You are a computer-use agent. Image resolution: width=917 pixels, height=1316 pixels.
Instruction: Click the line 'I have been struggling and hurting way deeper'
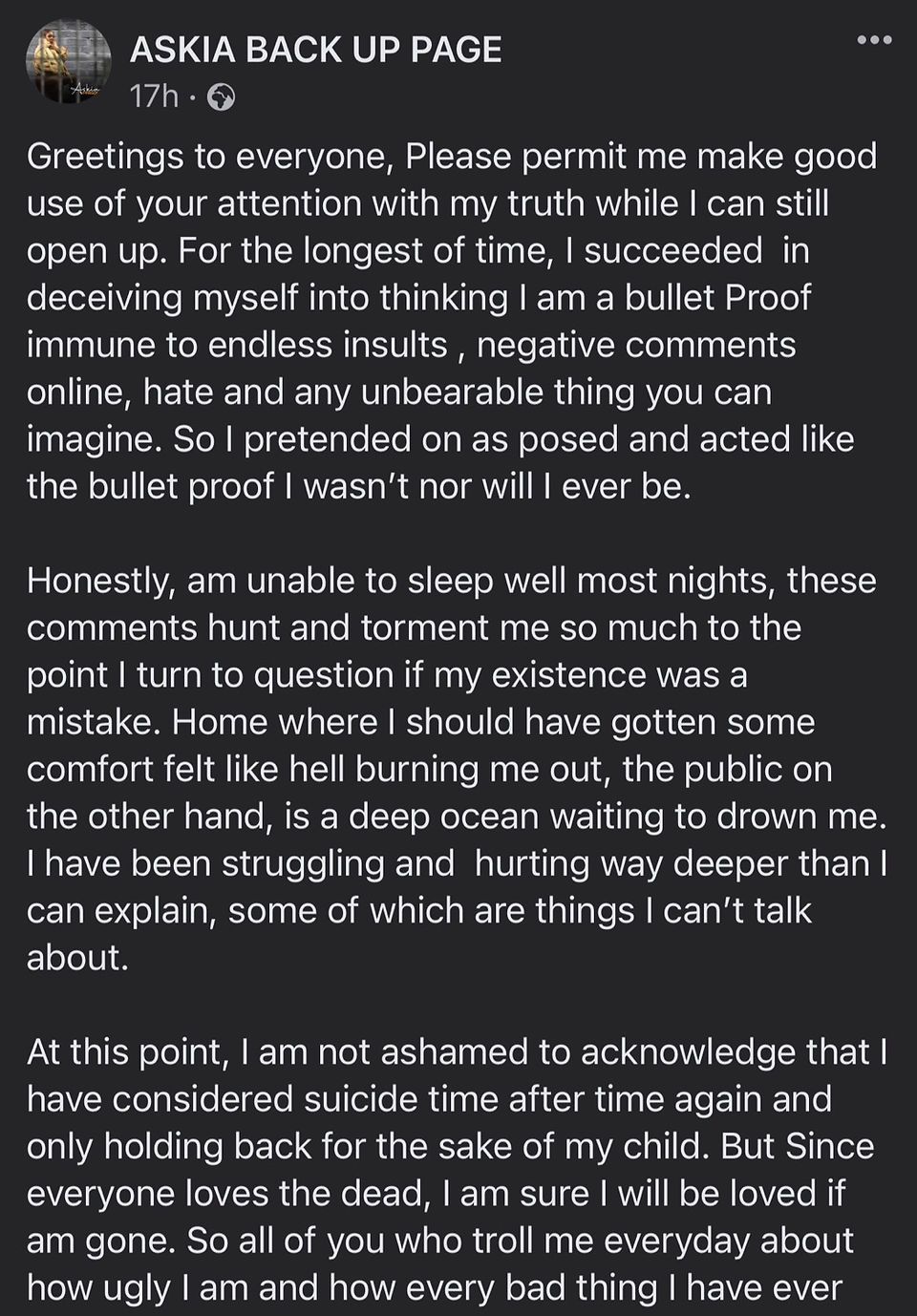457,863
